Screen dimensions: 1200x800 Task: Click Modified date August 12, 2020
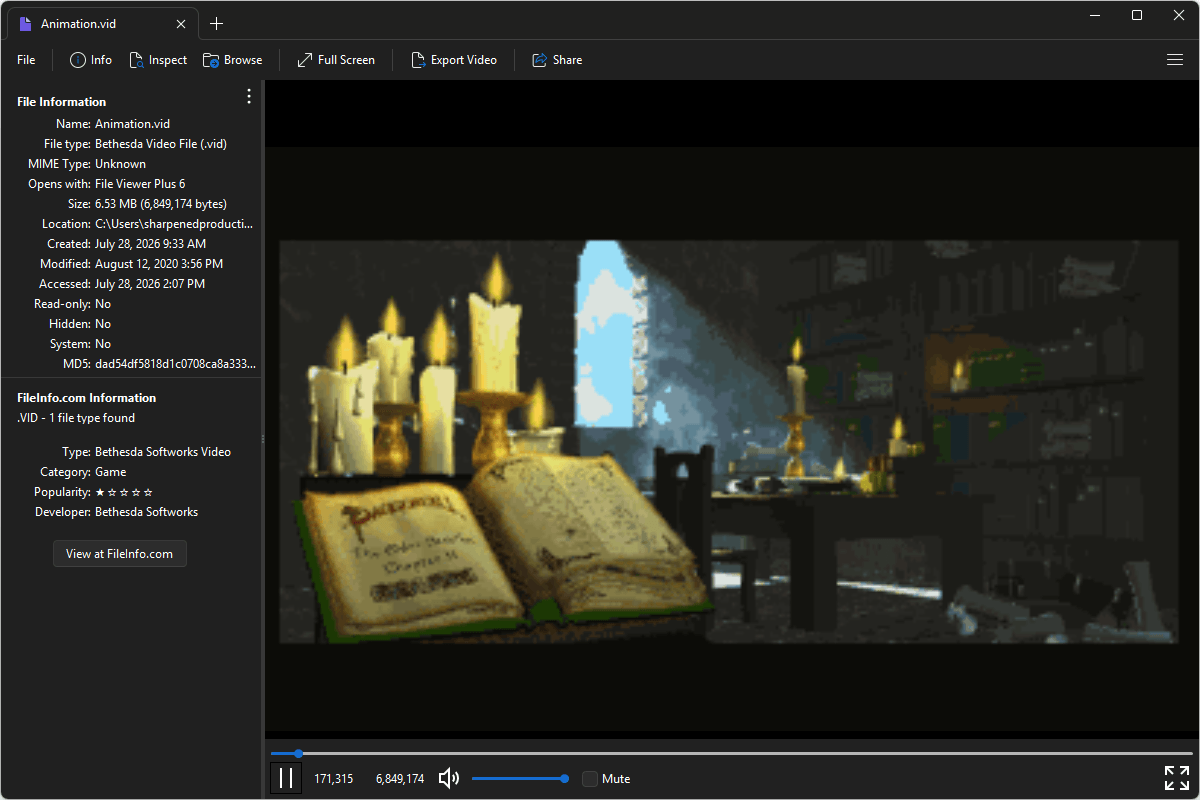[159, 264]
